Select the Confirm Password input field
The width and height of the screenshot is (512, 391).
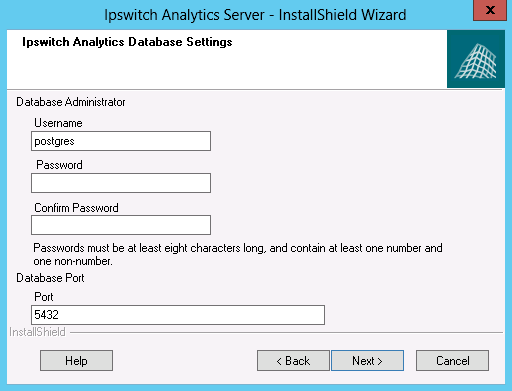pos(121,225)
